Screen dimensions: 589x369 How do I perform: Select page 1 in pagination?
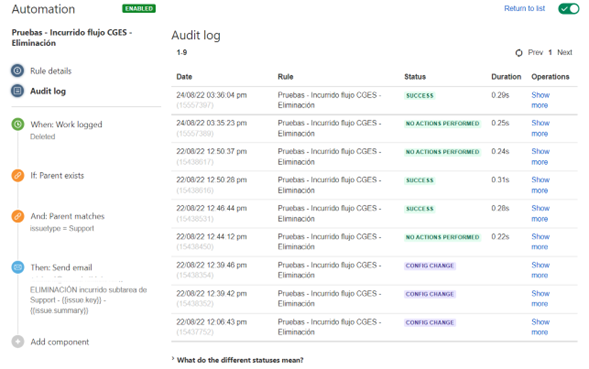pyautogui.click(x=550, y=53)
